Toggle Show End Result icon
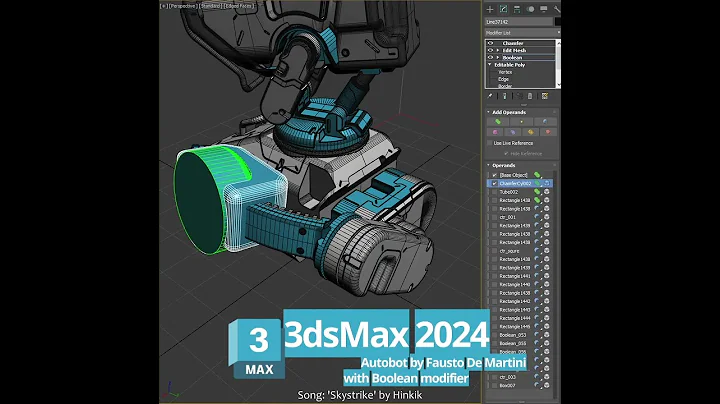 (505, 96)
